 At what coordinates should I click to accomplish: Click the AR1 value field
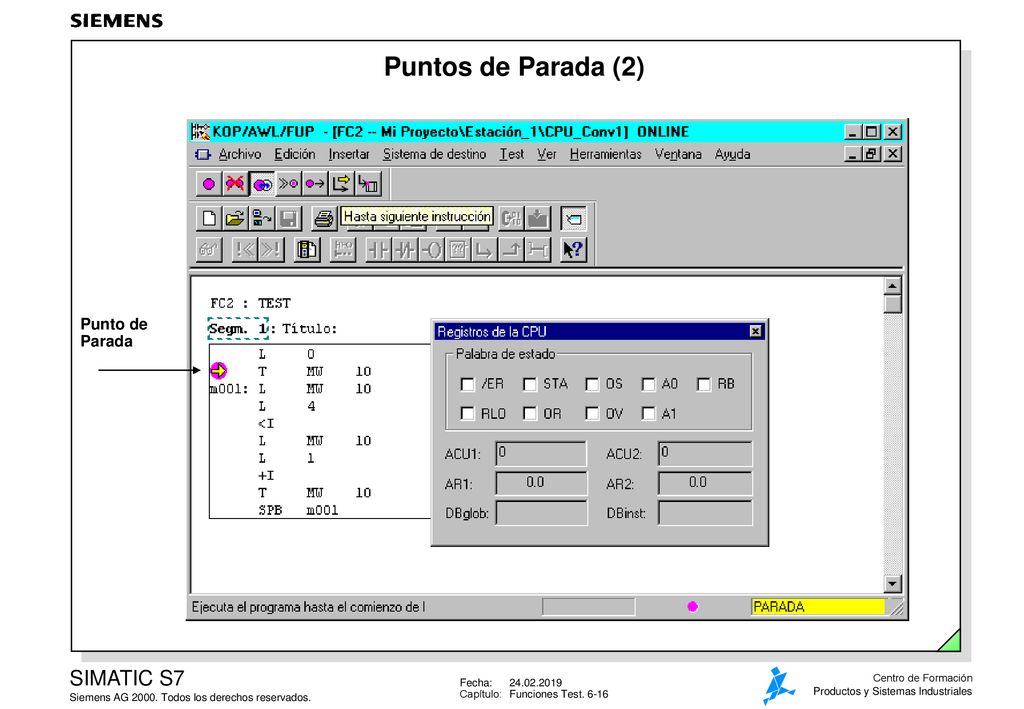click(541, 484)
